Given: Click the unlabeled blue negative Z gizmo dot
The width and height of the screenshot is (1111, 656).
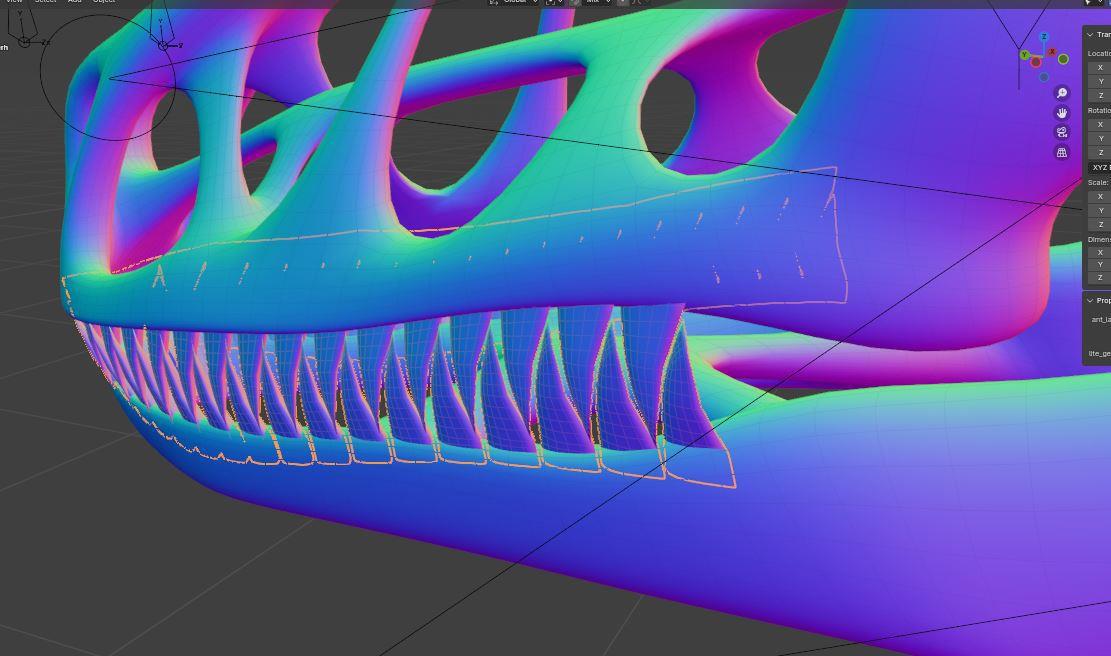Looking at the screenshot, I should pos(1044,77).
